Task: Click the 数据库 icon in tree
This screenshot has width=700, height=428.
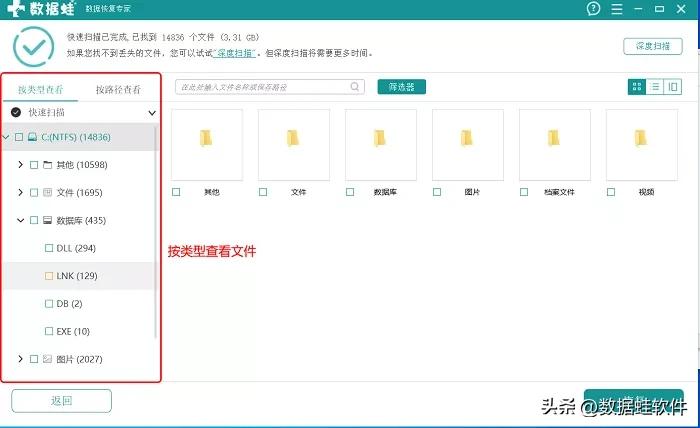Action: tap(47, 220)
